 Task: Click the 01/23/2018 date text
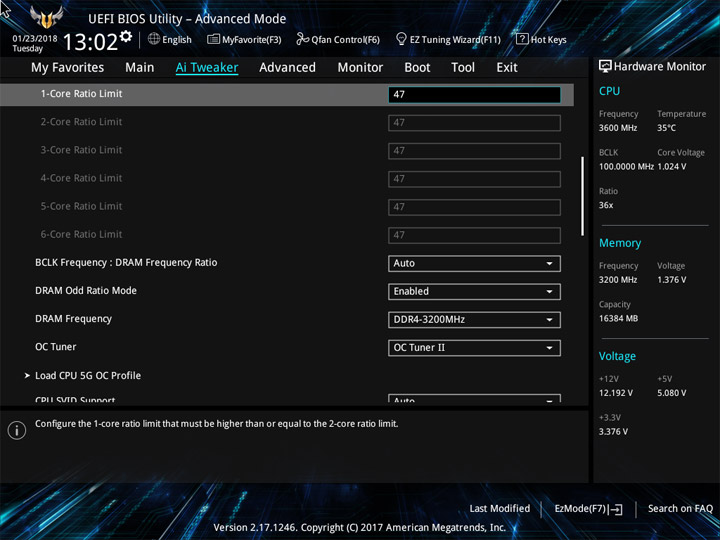tap(35, 39)
